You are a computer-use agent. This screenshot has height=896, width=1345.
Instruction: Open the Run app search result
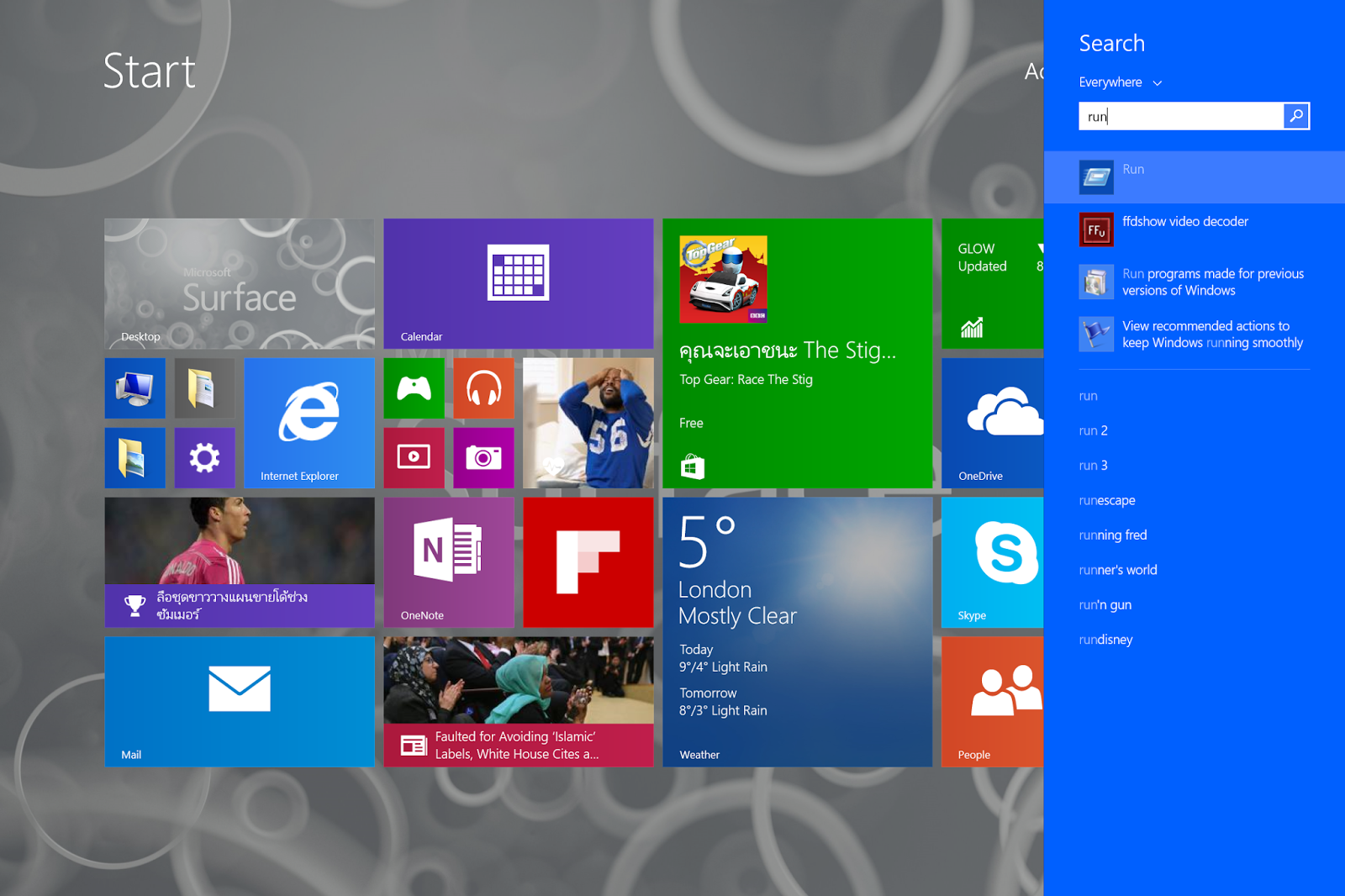pos(1195,177)
